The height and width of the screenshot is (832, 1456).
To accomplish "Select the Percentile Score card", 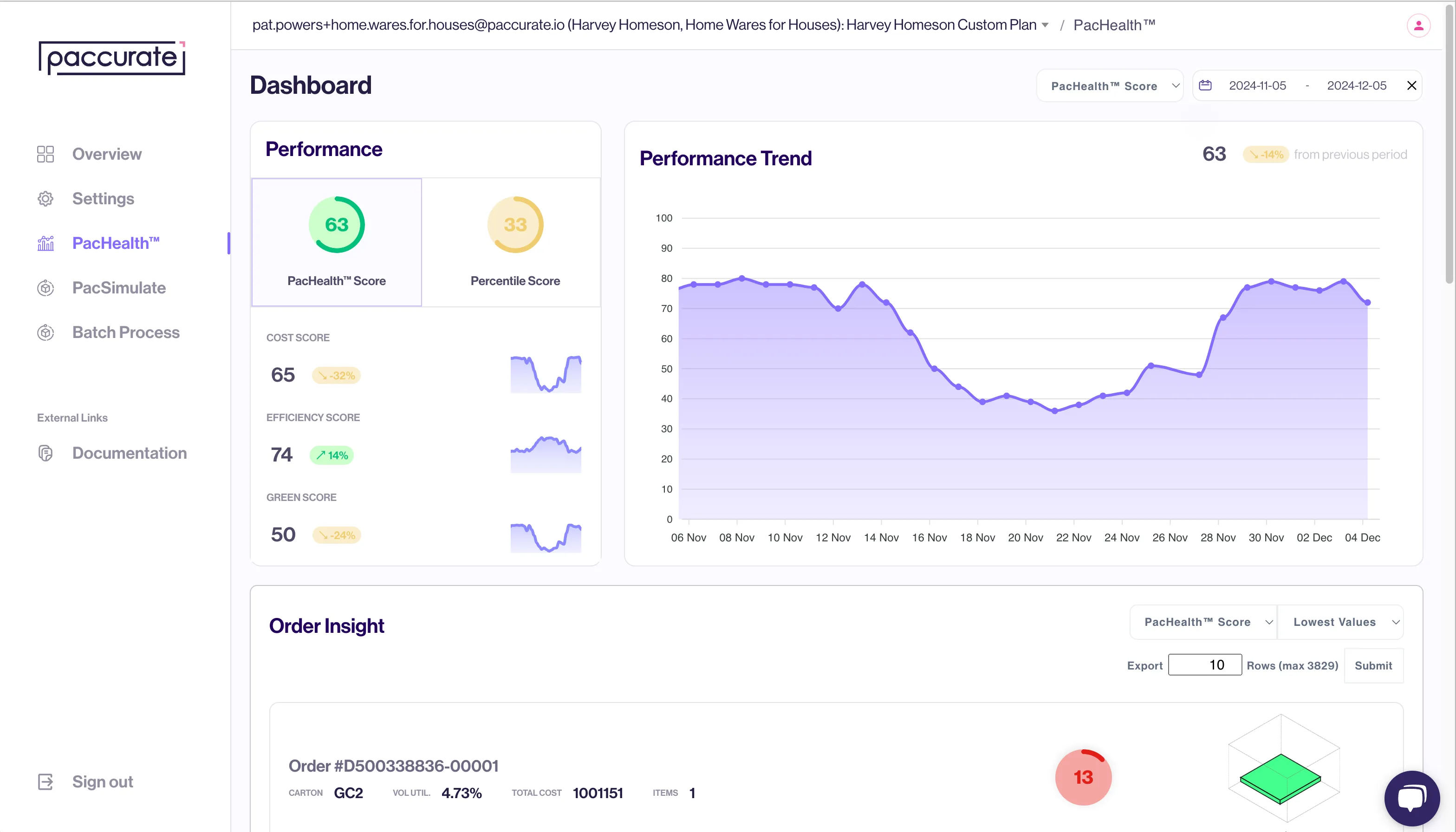I will (x=515, y=242).
